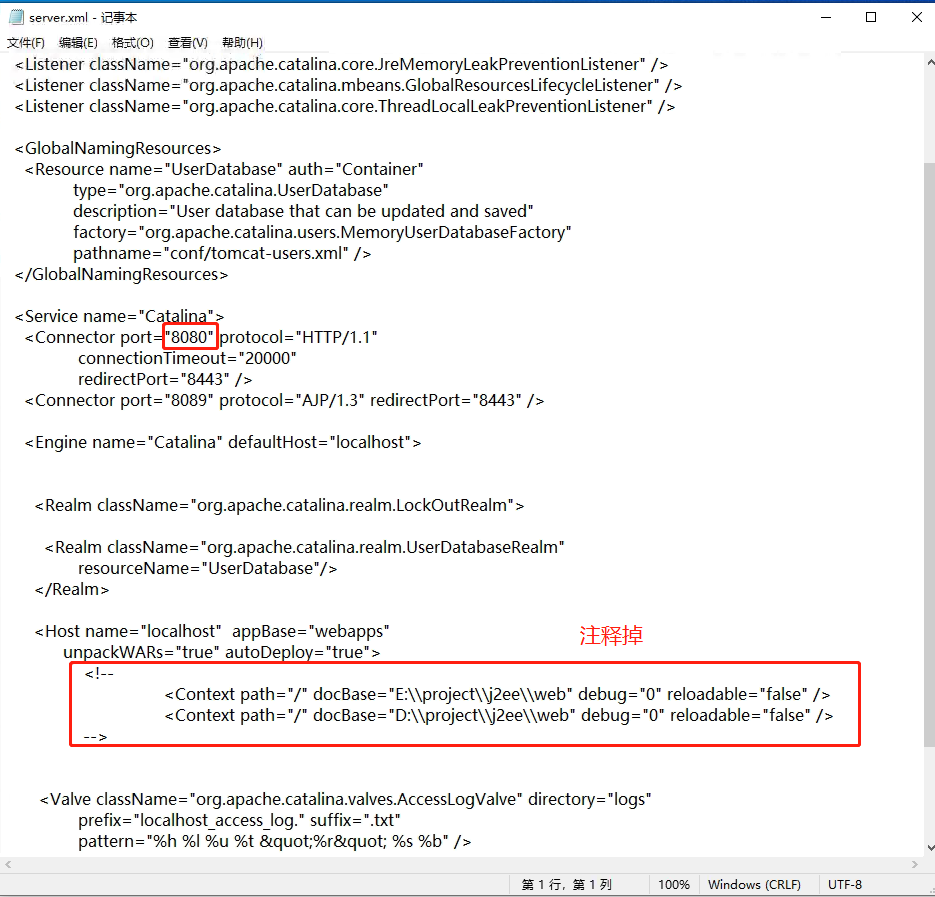Click the resourceName="UserDatabase" line
Screen dimensions: 935x897
(208, 568)
